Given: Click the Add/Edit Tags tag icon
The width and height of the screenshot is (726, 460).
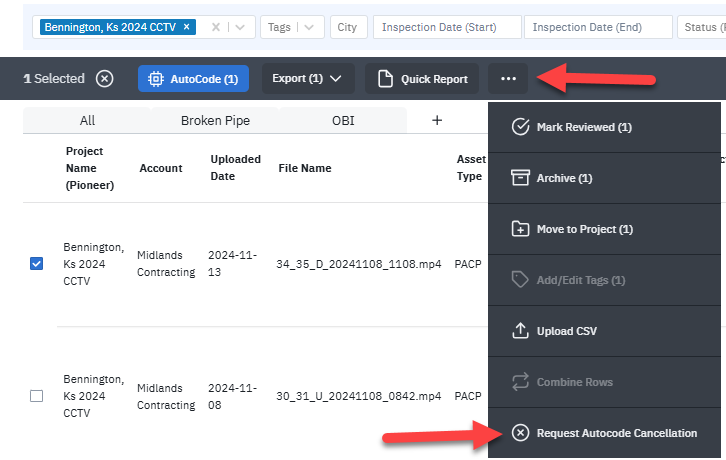Looking at the screenshot, I should (x=520, y=280).
